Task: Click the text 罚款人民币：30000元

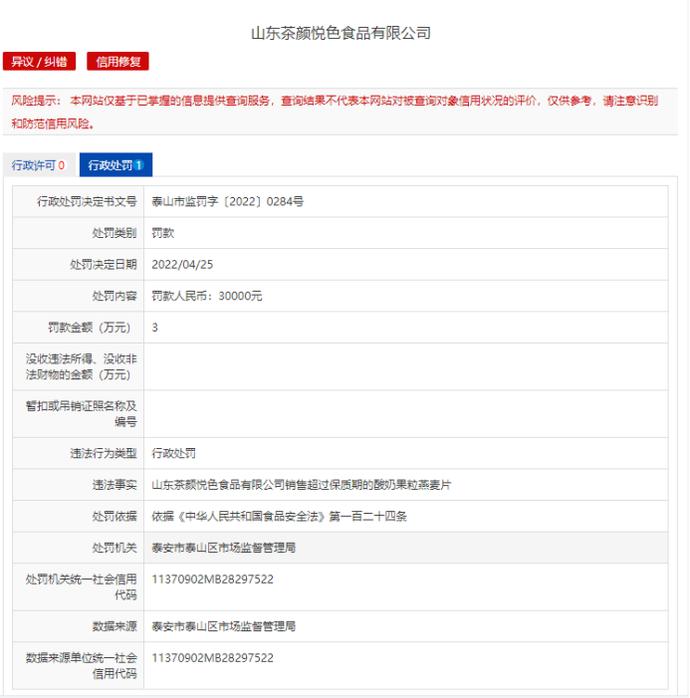Action: (207, 296)
